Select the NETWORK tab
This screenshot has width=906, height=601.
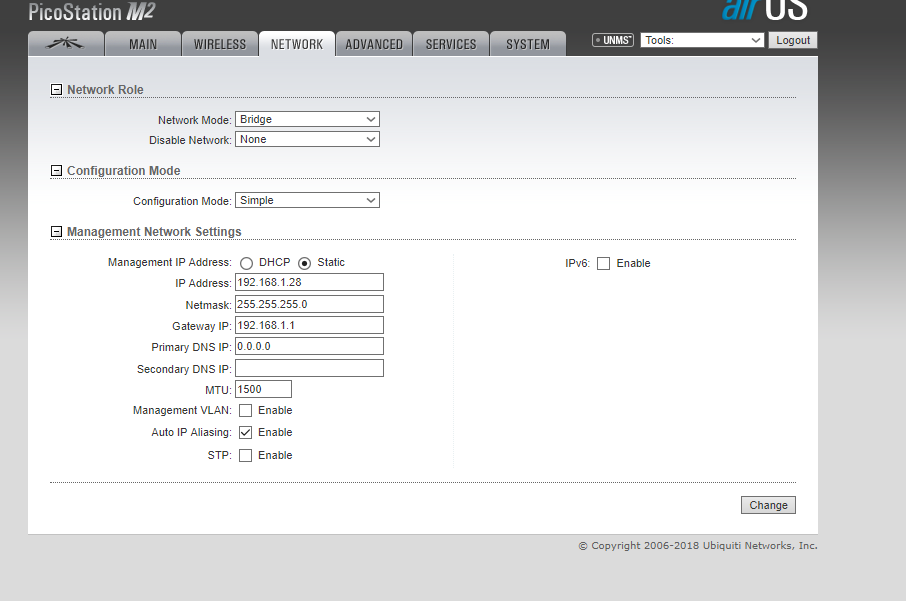click(297, 44)
